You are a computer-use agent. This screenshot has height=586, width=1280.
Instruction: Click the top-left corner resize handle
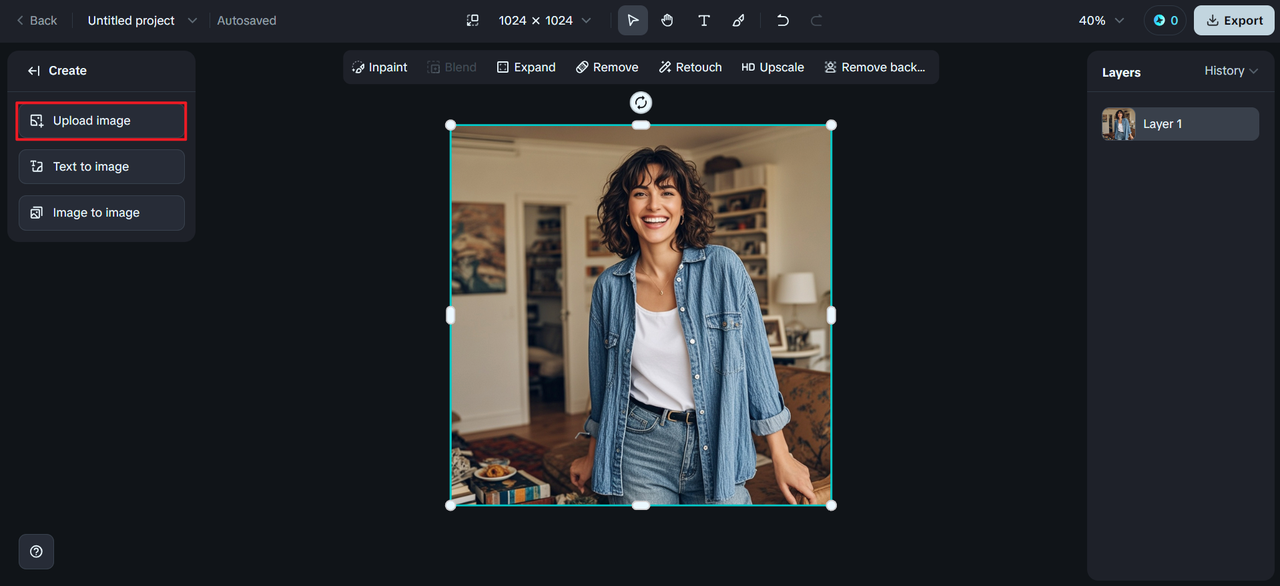(450, 125)
